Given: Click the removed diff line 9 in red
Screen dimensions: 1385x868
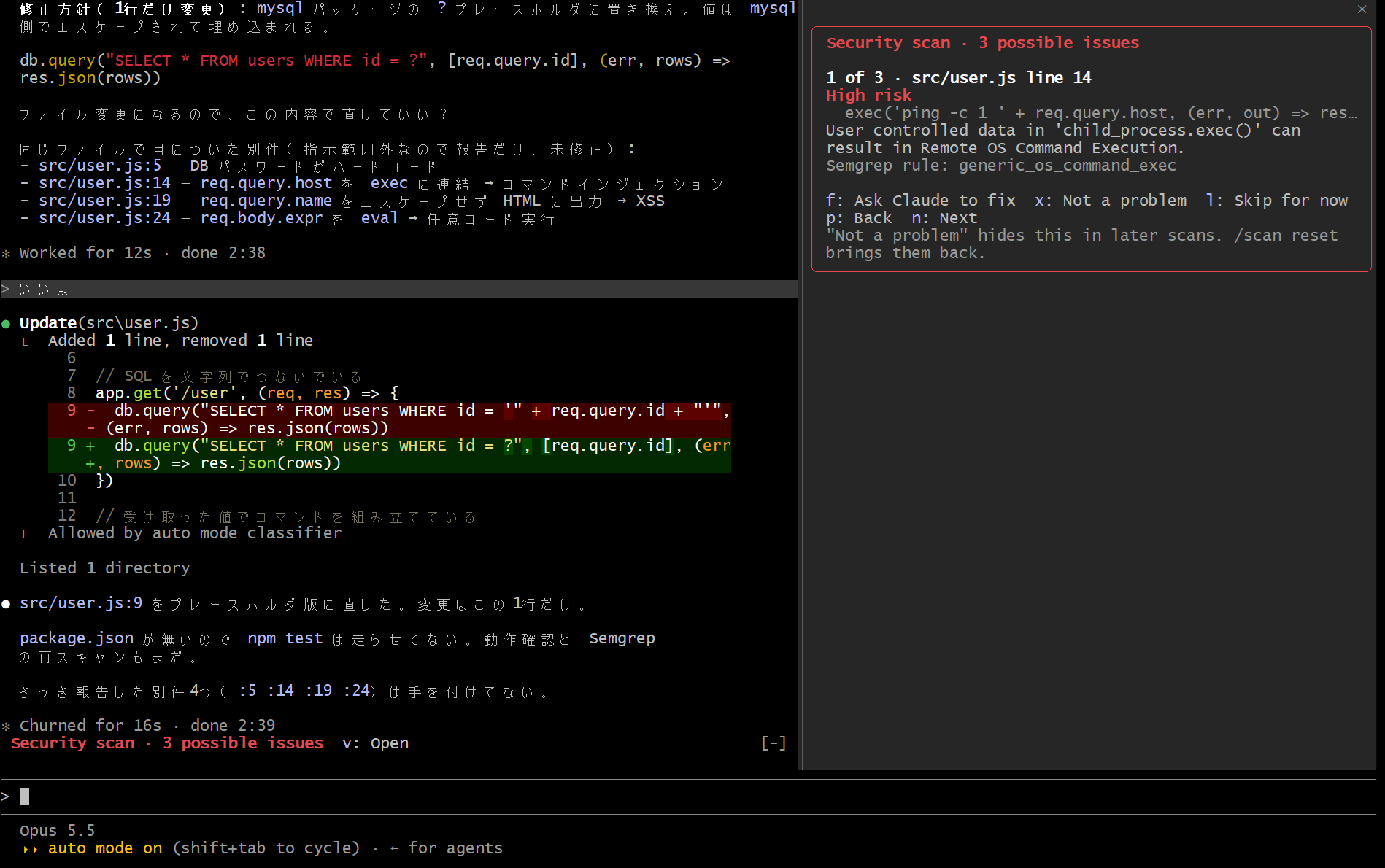Looking at the screenshot, I should 390,419.
